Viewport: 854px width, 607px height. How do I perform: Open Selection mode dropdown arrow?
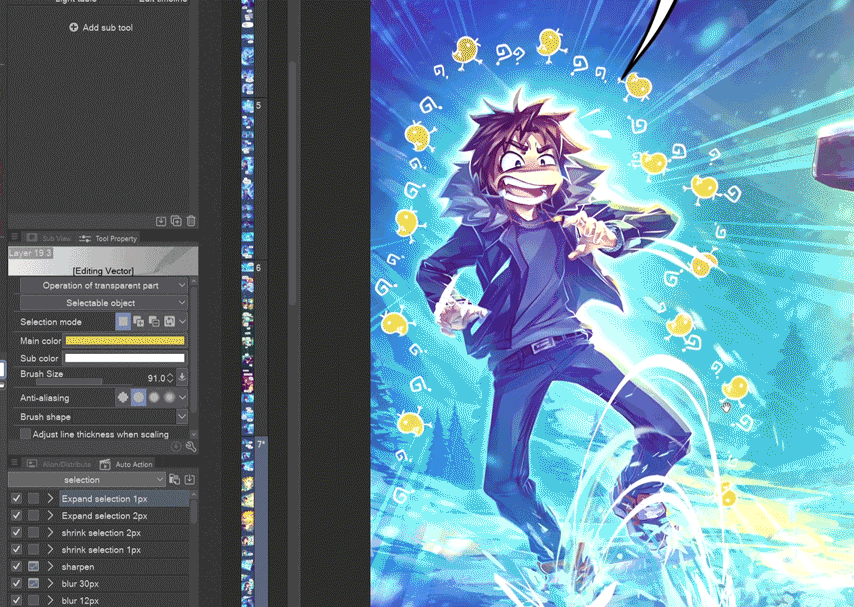[x=182, y=322]
